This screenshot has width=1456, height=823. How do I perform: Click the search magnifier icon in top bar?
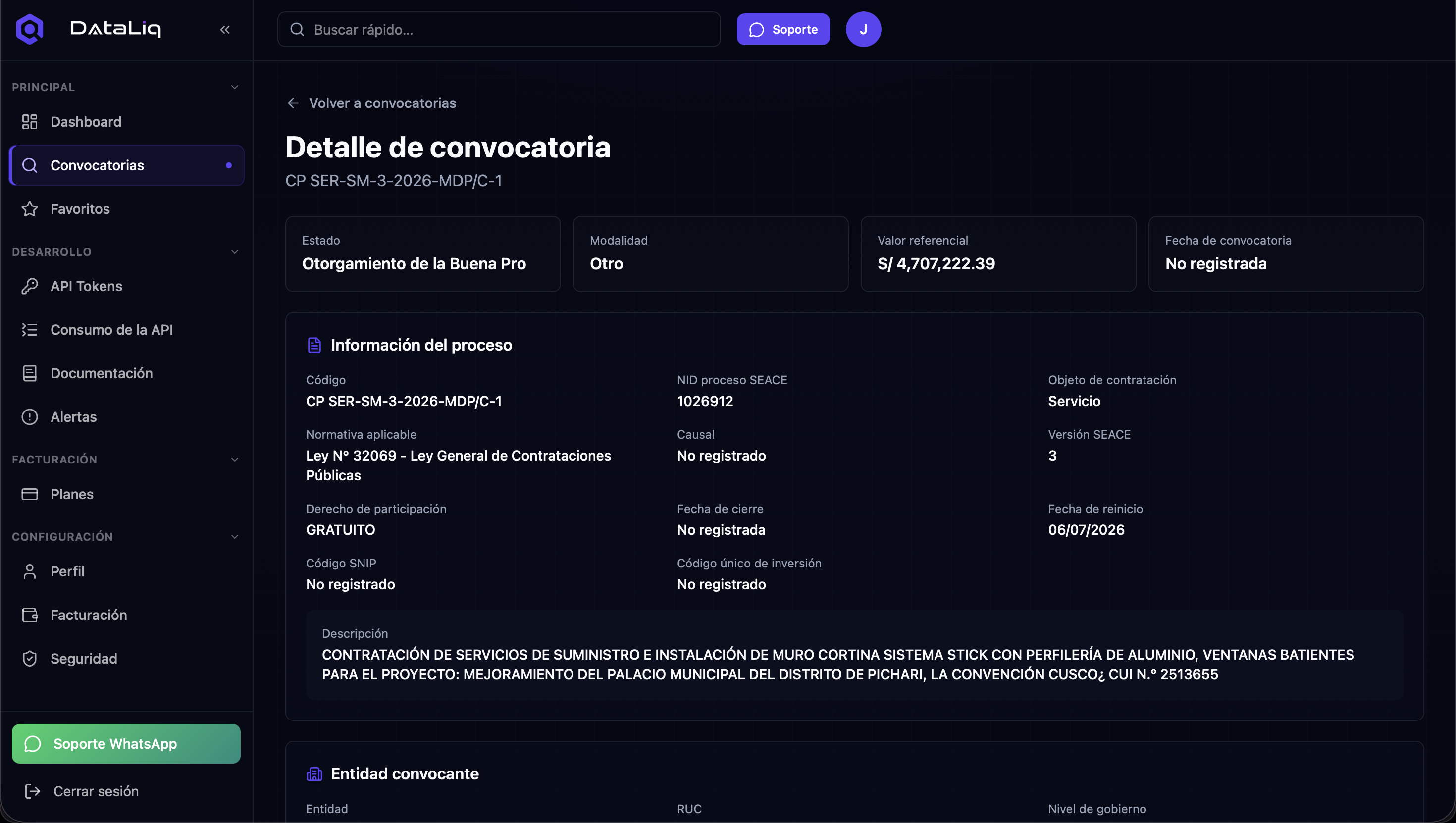click(x=297, y=29)
